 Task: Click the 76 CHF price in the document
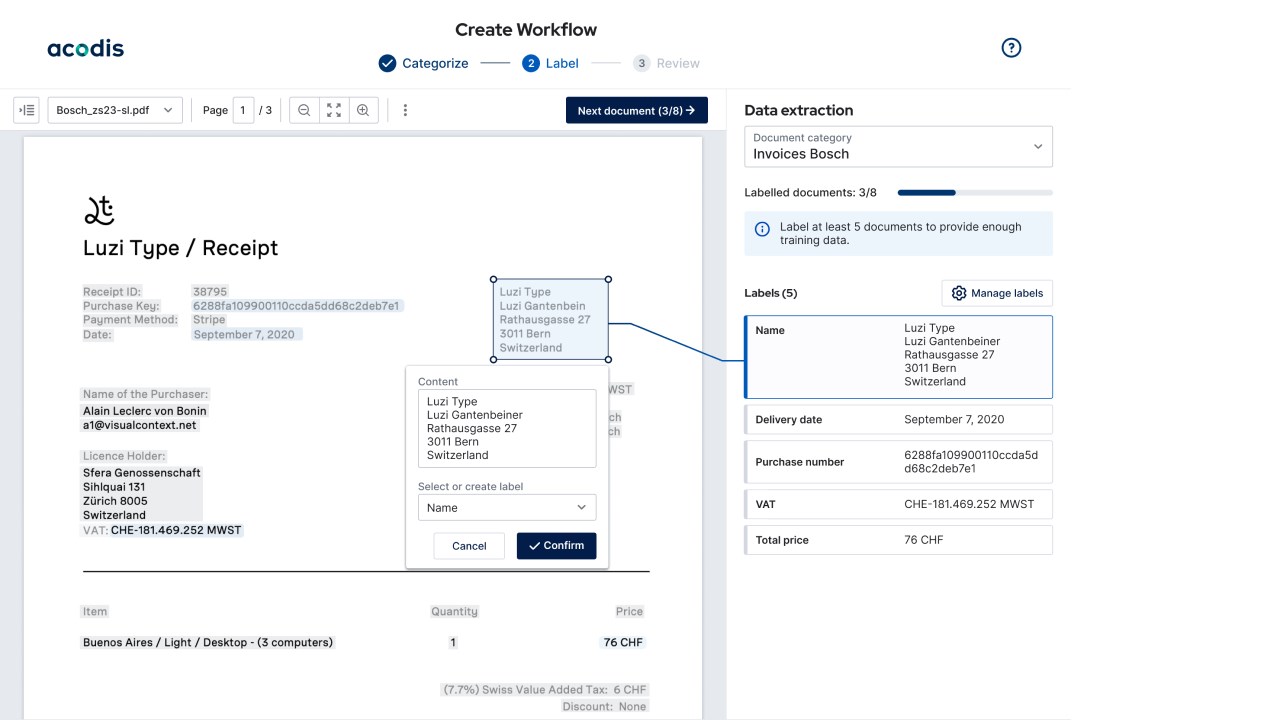tap(623, 642)
